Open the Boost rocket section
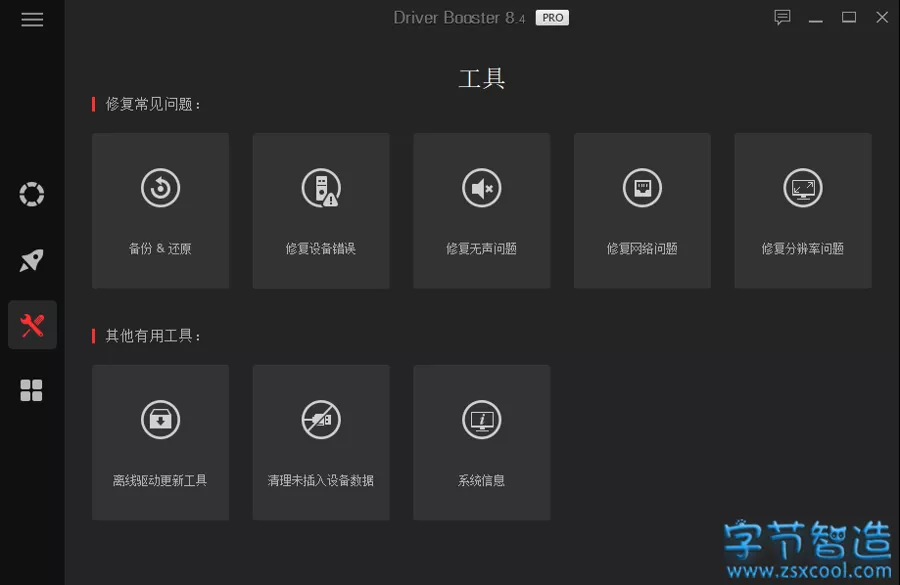The width and height of the screenshot is (900, 585). pyautogui.click(x=32, y=260)
